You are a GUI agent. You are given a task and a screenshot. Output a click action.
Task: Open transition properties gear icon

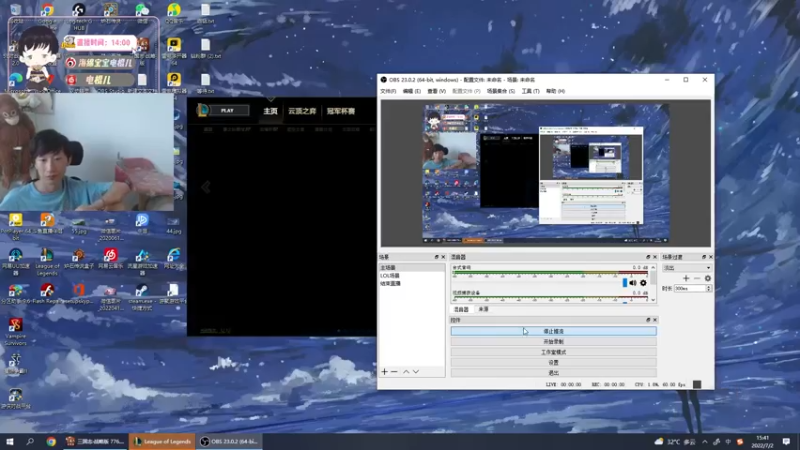pos(708,278)
